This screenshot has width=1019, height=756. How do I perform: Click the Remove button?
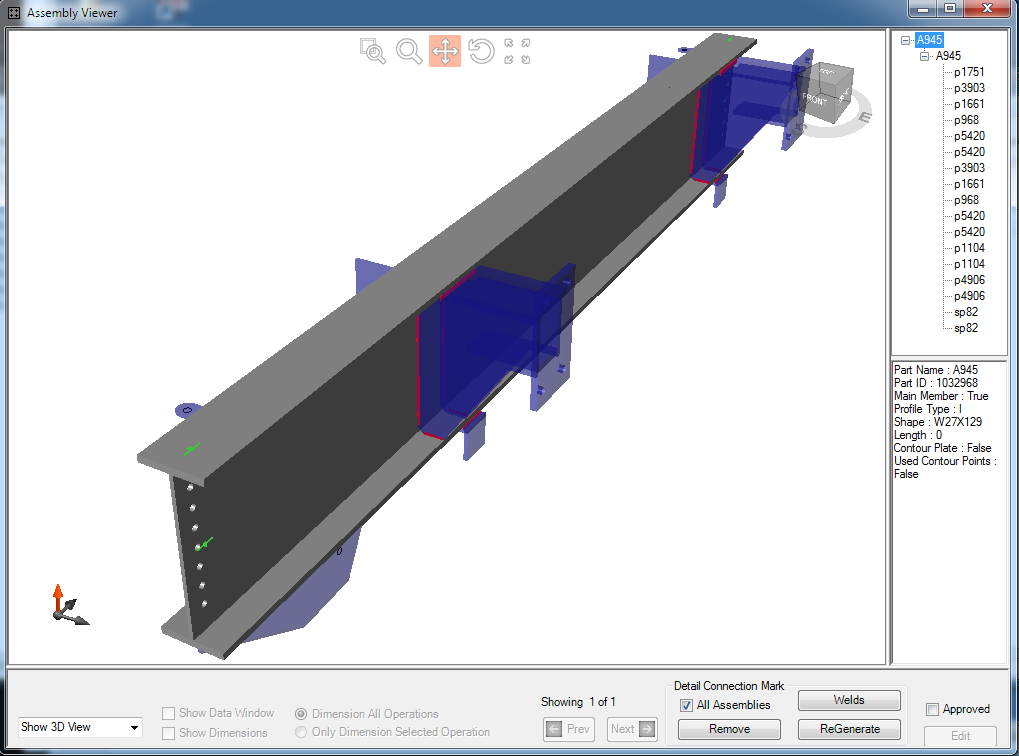click(x=729, y=729)
